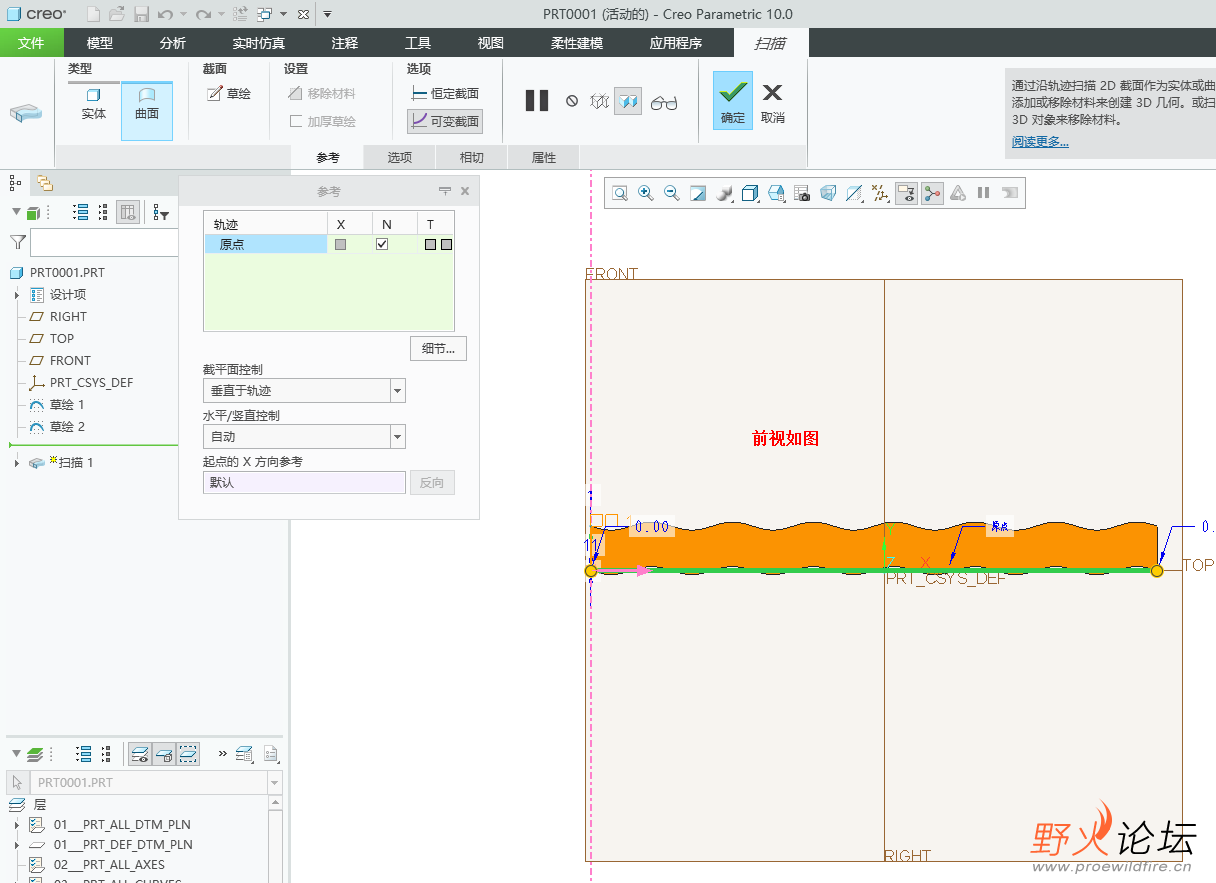Viewport: 1216px width, 883px height.
Task: Click the pause simulation icon in view toolbar
Action: coord(984,193)
